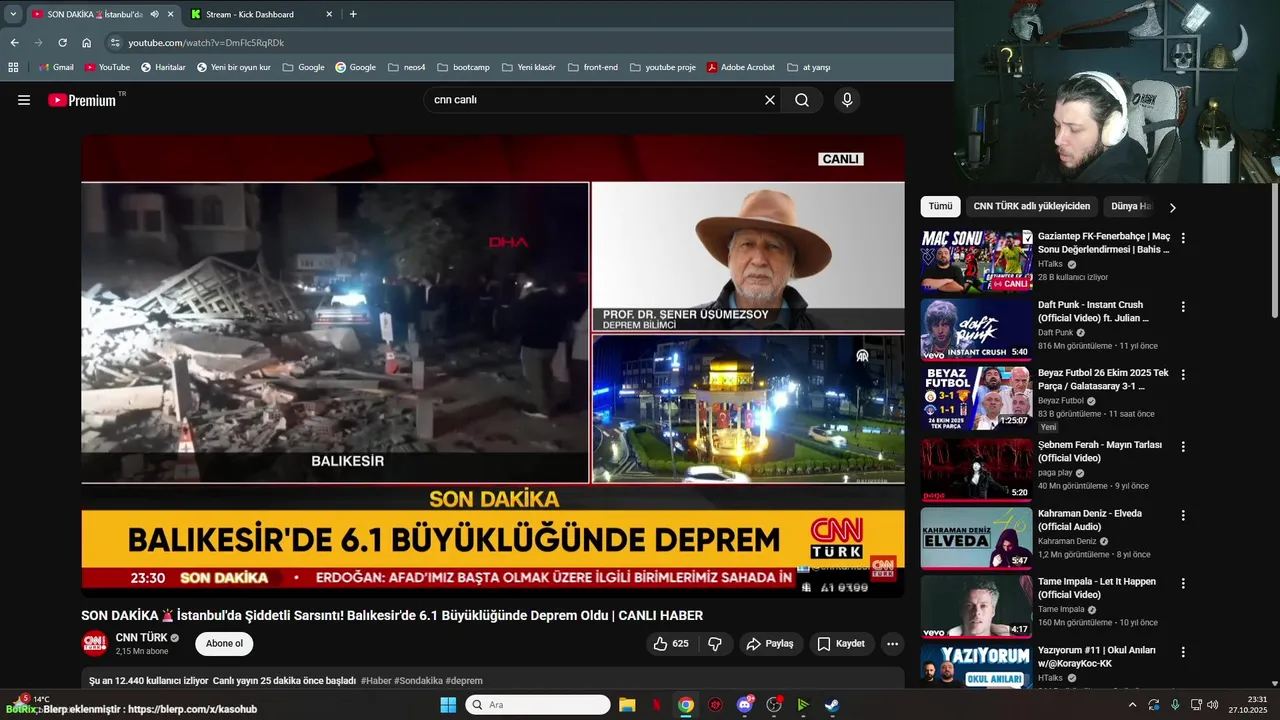Open options for Gaziantep FK-Fenerbahçe video
This screenshot has height=720, width=1280.
click(x=1183, y=238)
